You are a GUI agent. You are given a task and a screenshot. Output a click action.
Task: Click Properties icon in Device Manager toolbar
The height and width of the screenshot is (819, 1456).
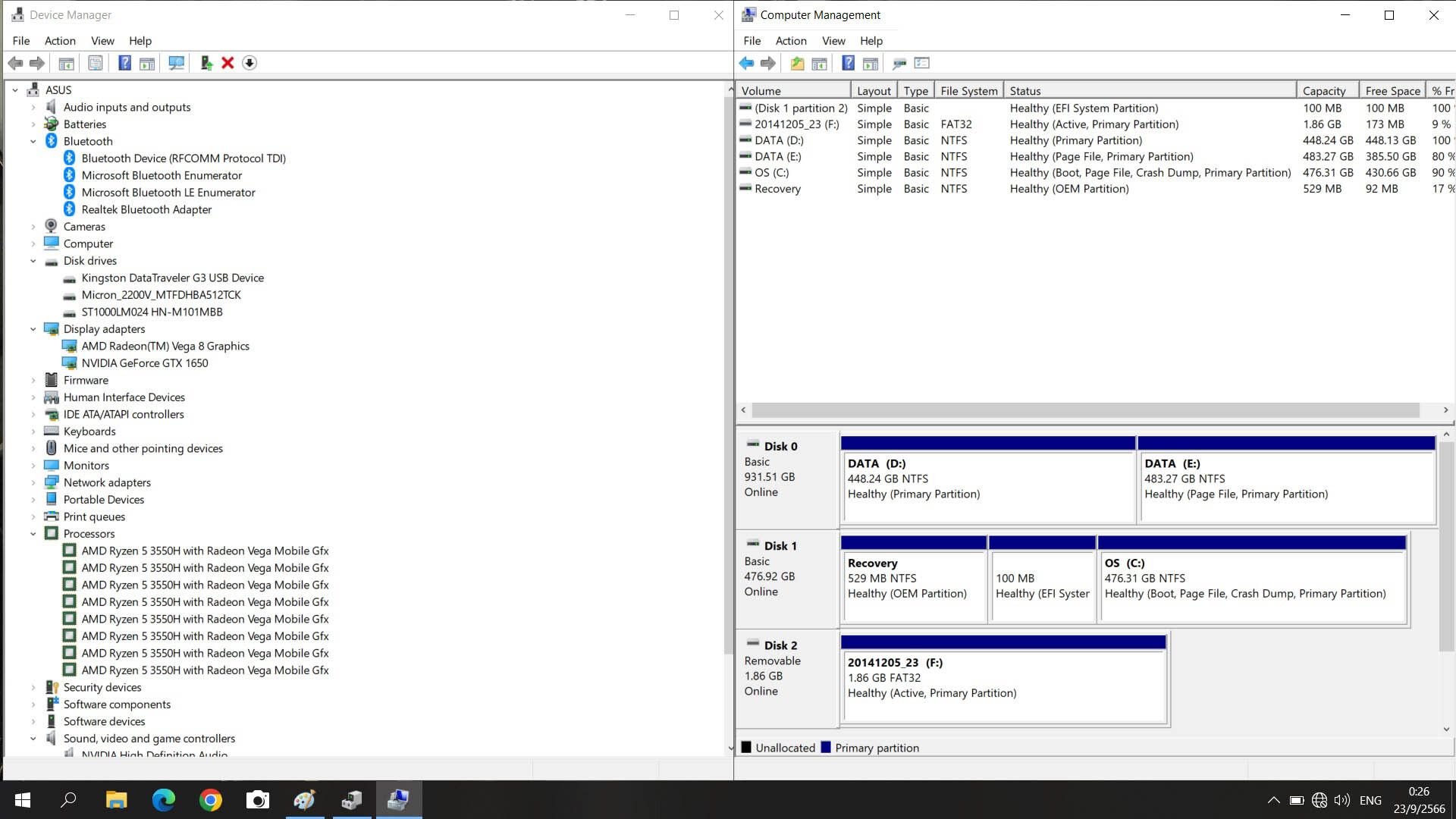coord(95,63)
